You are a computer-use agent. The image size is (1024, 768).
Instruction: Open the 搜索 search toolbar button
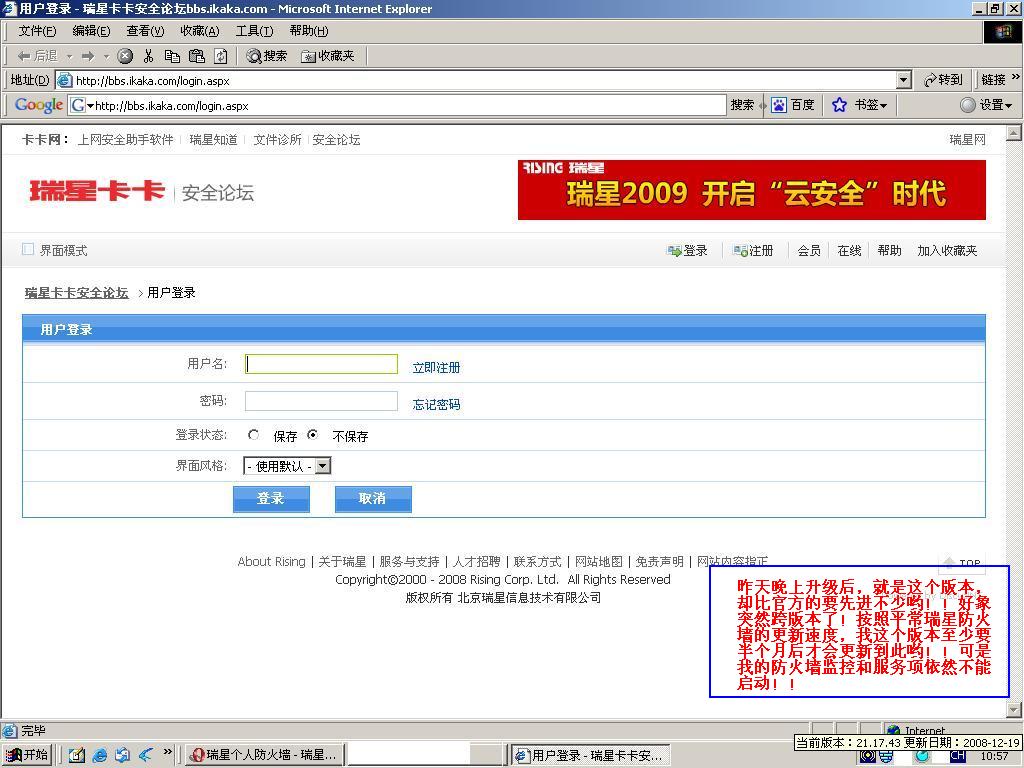coord(266,56)
